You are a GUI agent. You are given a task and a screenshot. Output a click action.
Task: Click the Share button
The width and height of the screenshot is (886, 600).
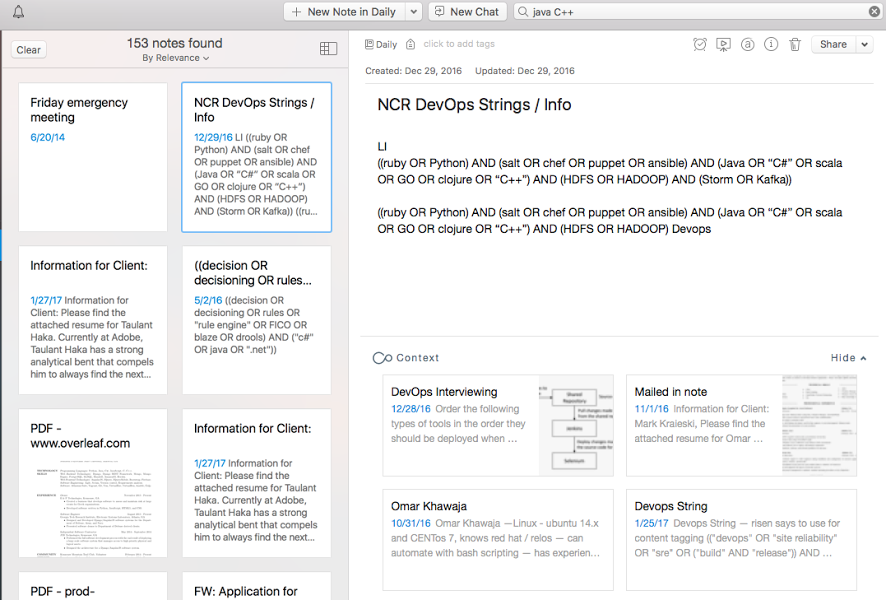tap(833, 44)
